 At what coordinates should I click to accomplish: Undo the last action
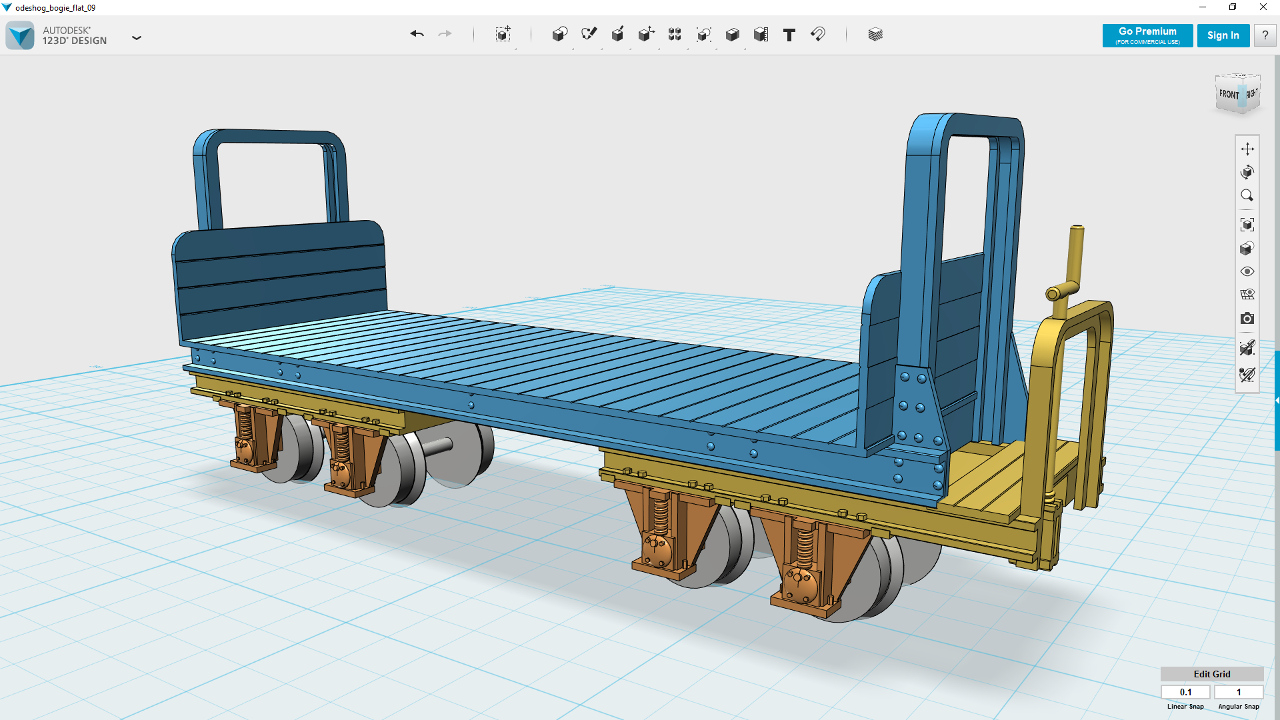pyautogui.click(x=417, y=34)
